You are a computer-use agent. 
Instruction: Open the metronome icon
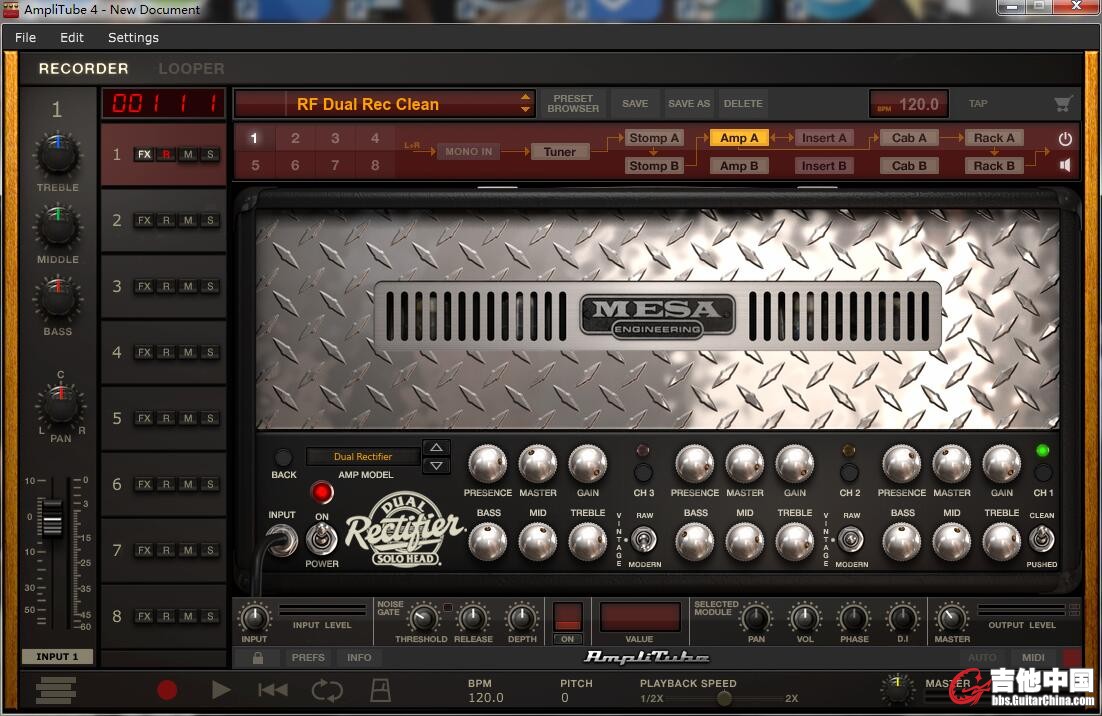tap(380, 690)
